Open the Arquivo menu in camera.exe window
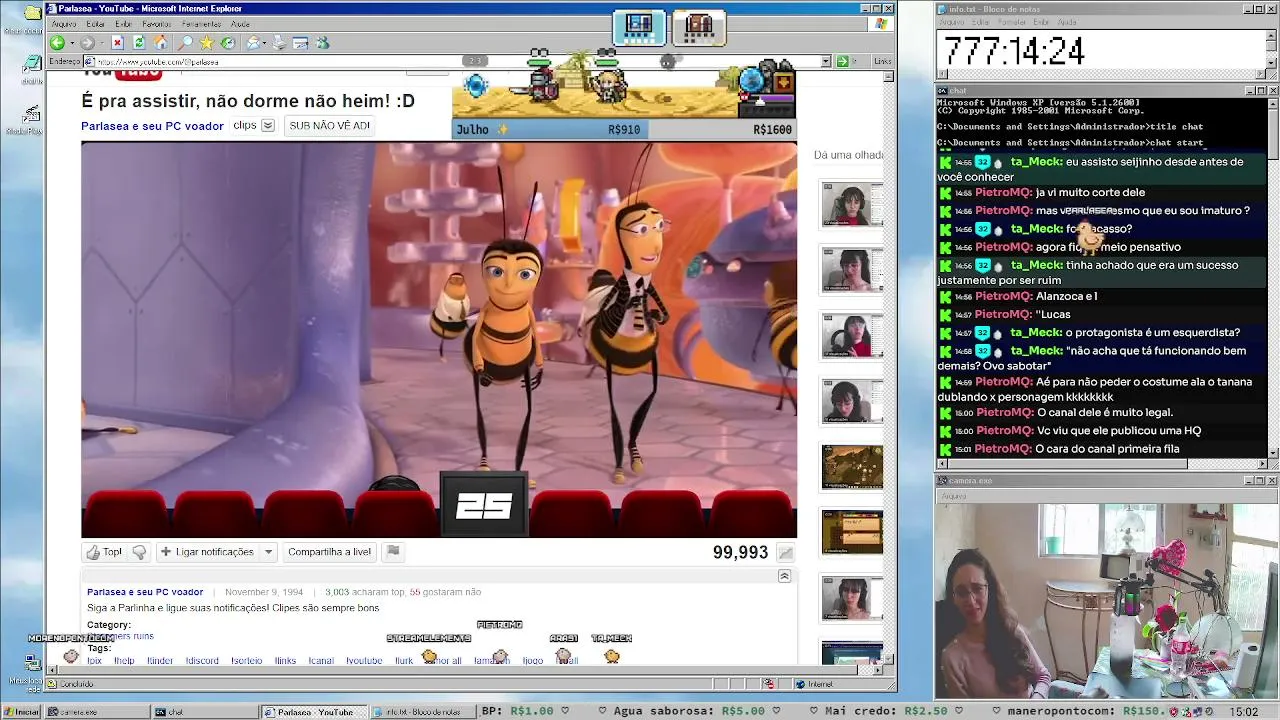1280x720 pixels. 953,496
